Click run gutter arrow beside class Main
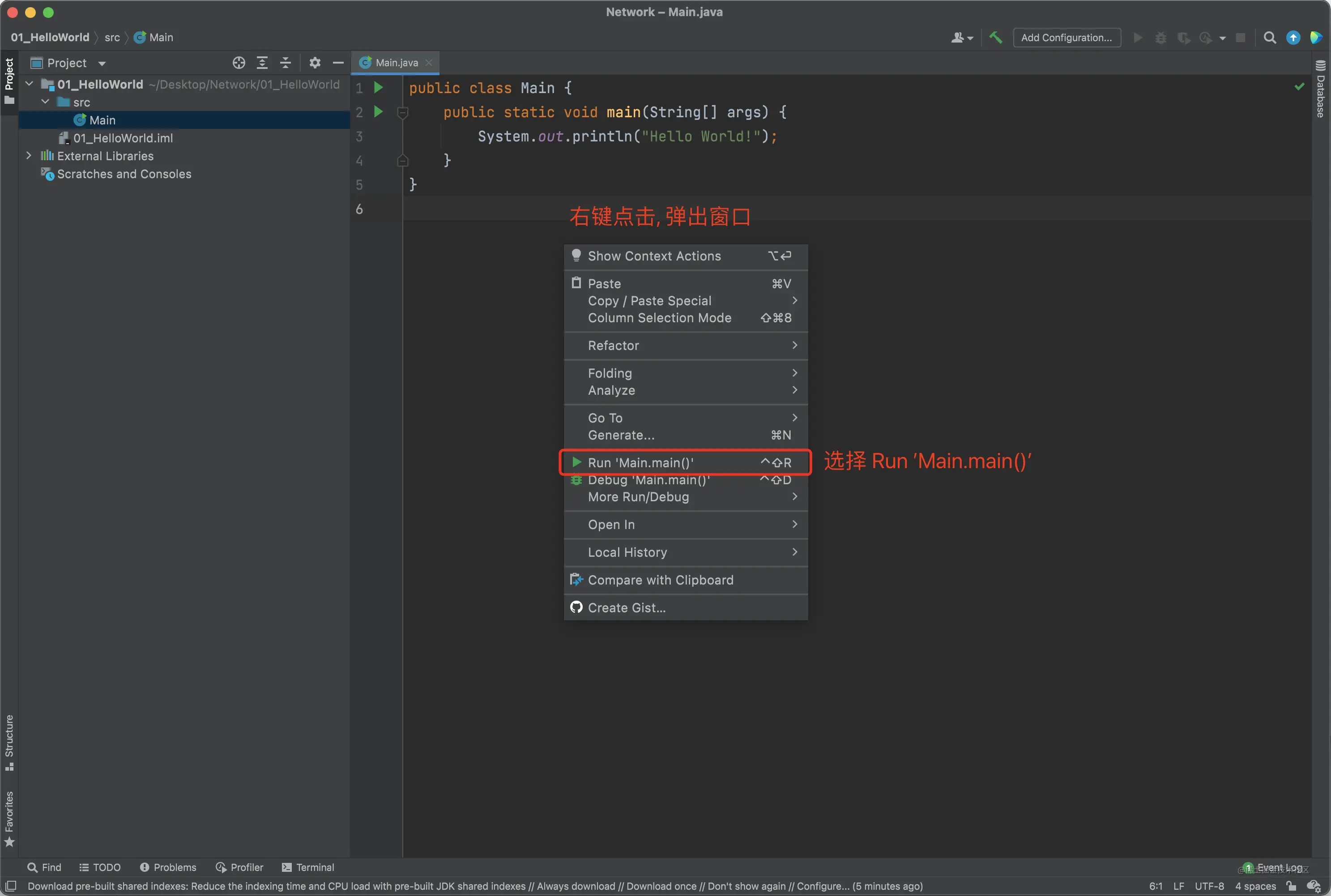1331x896 pixels. pos(378,87)
